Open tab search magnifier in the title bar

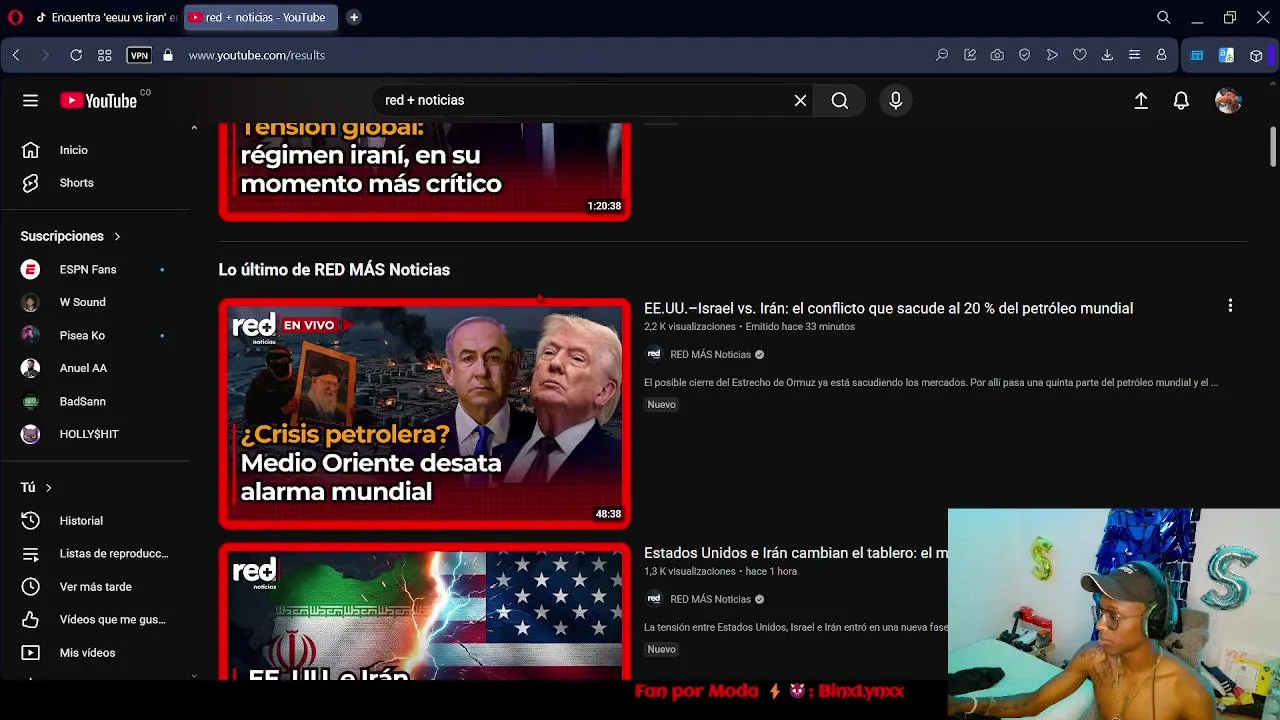[1164, 17]
